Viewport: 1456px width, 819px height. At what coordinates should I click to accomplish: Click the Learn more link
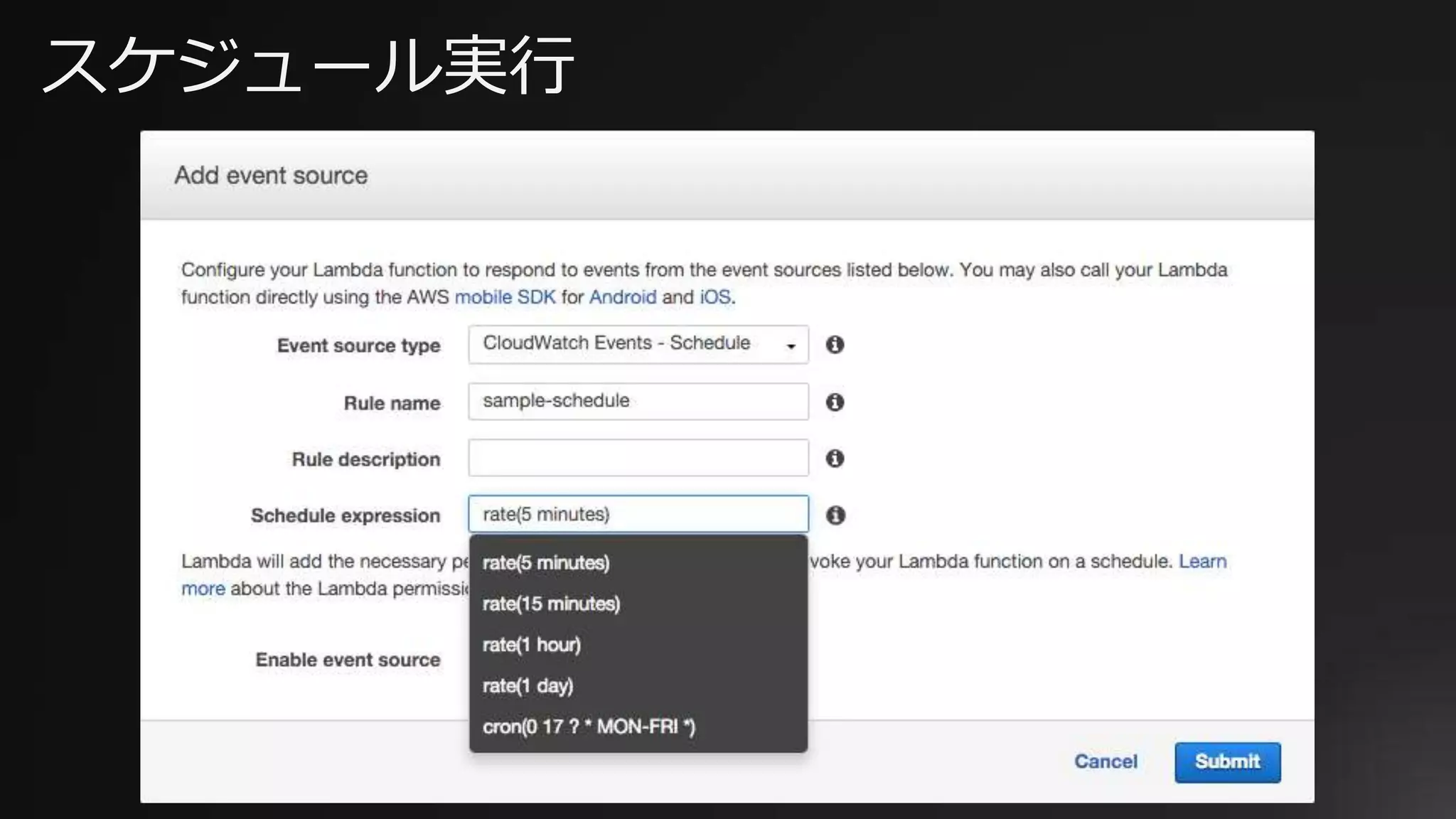click(x=1202, y=562)
